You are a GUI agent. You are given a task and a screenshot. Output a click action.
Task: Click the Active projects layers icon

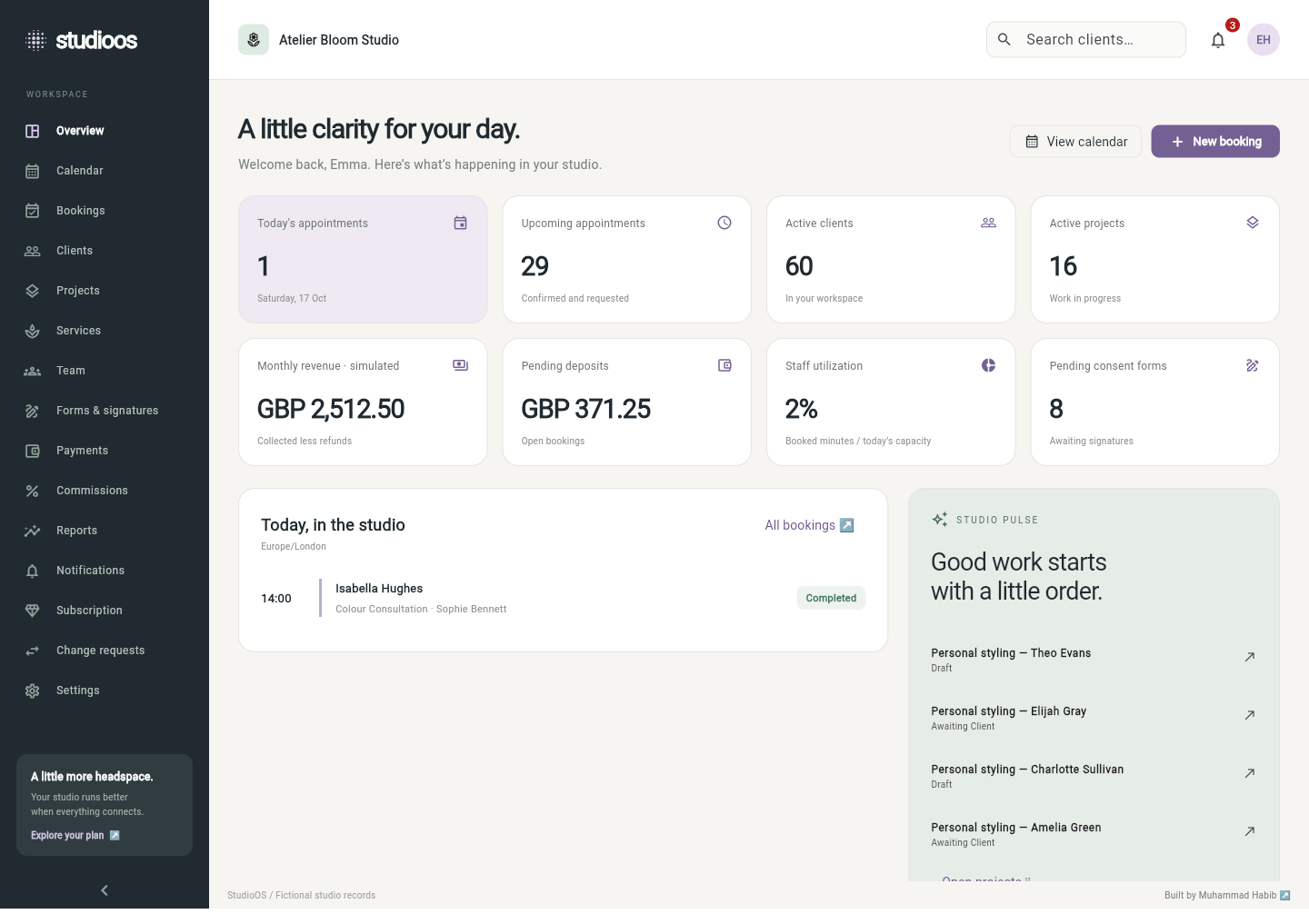point(1253,223)
